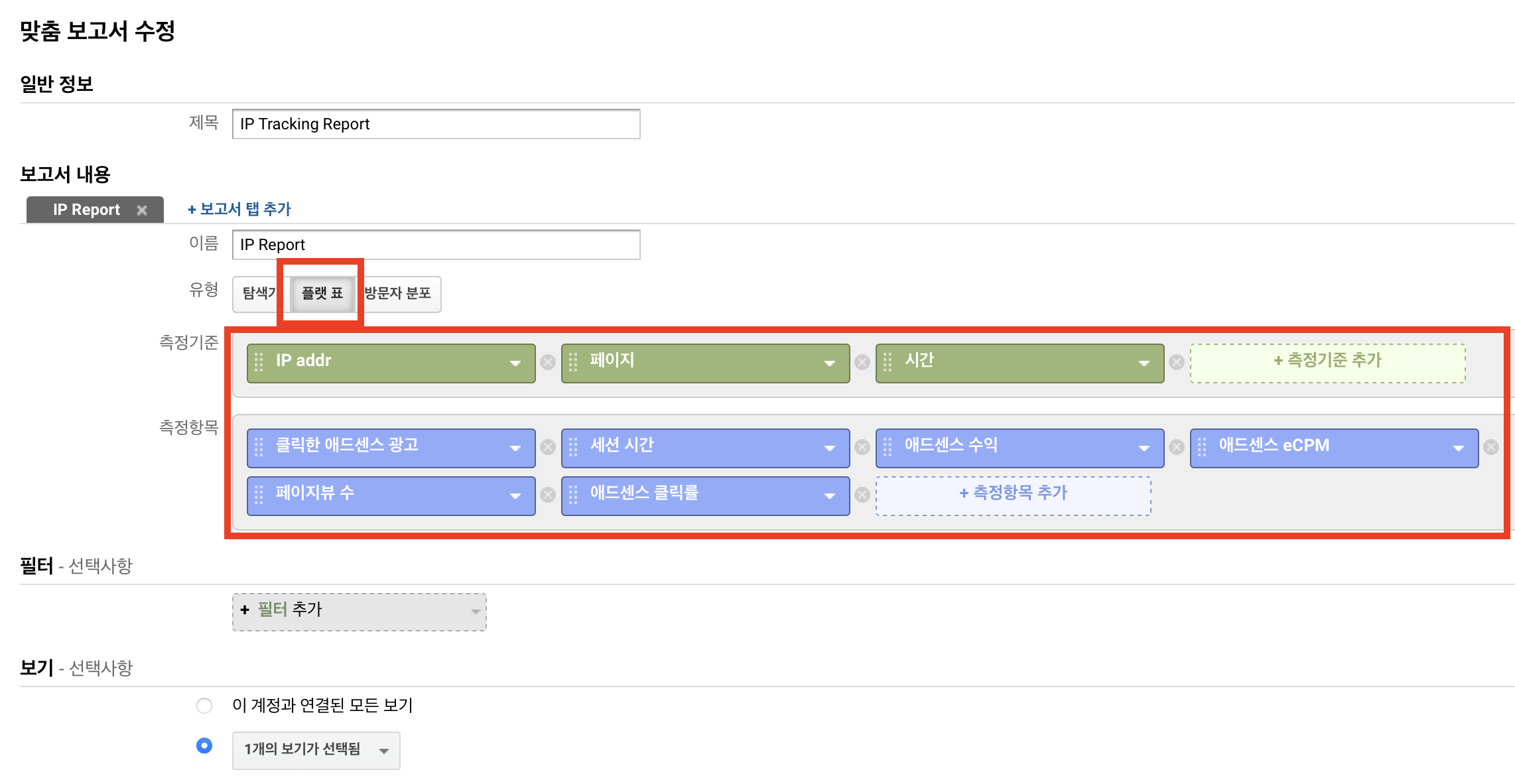This screenshot has width=1515, height=784.
Task: Remove the 세션 시간 metric
Action: [x=862, y=447]
